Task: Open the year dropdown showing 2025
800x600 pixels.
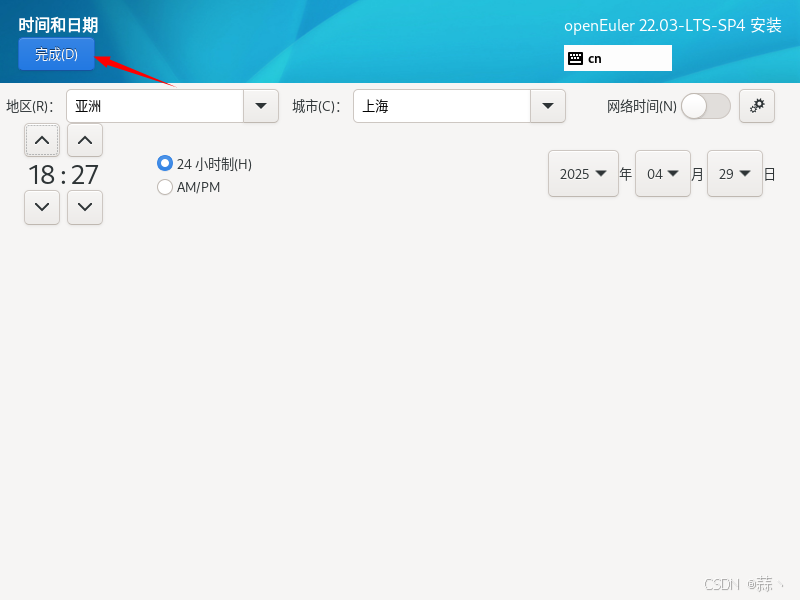Action: pyautogui.click(x=584, y=173)
